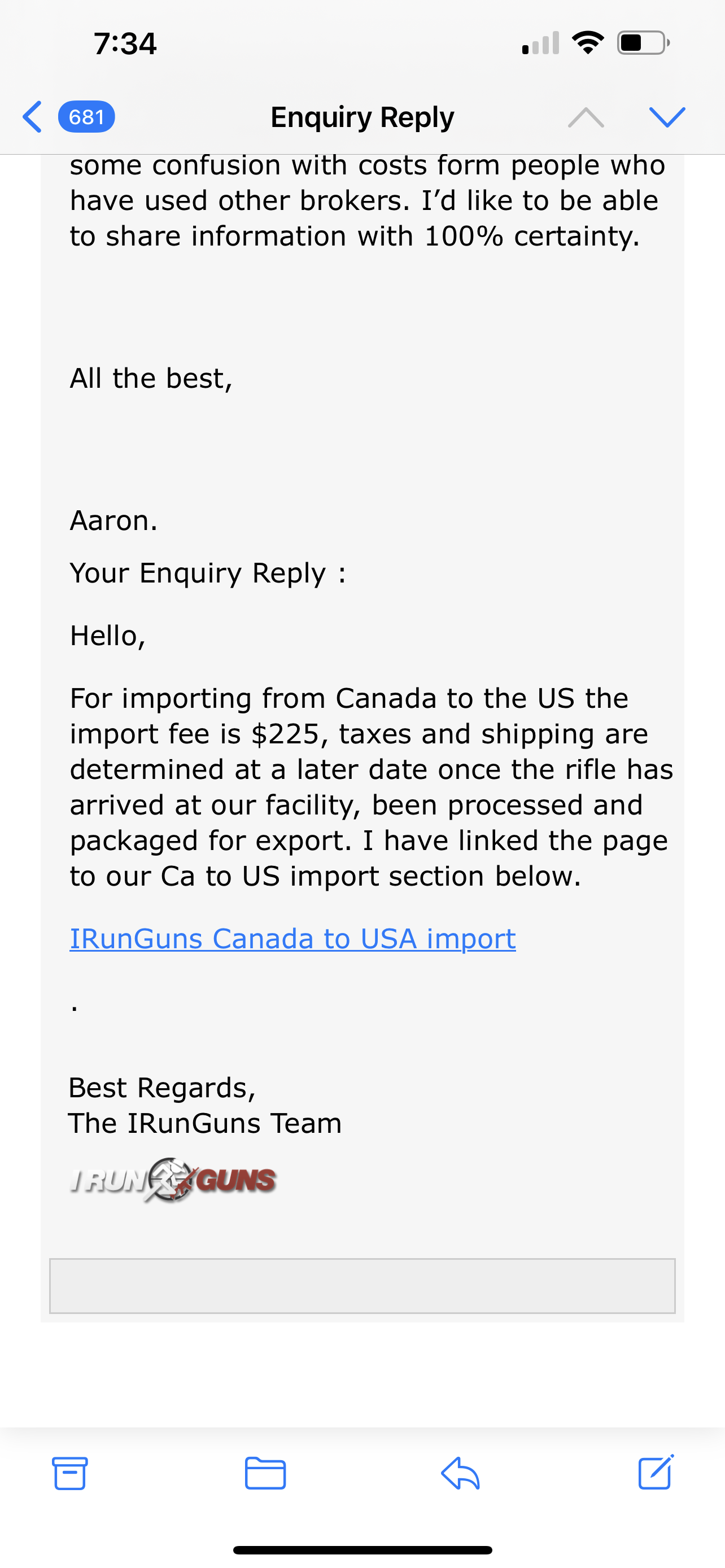Compose a new email with the pencil icon
The image size is (725, 1568).
point(656,1473)
